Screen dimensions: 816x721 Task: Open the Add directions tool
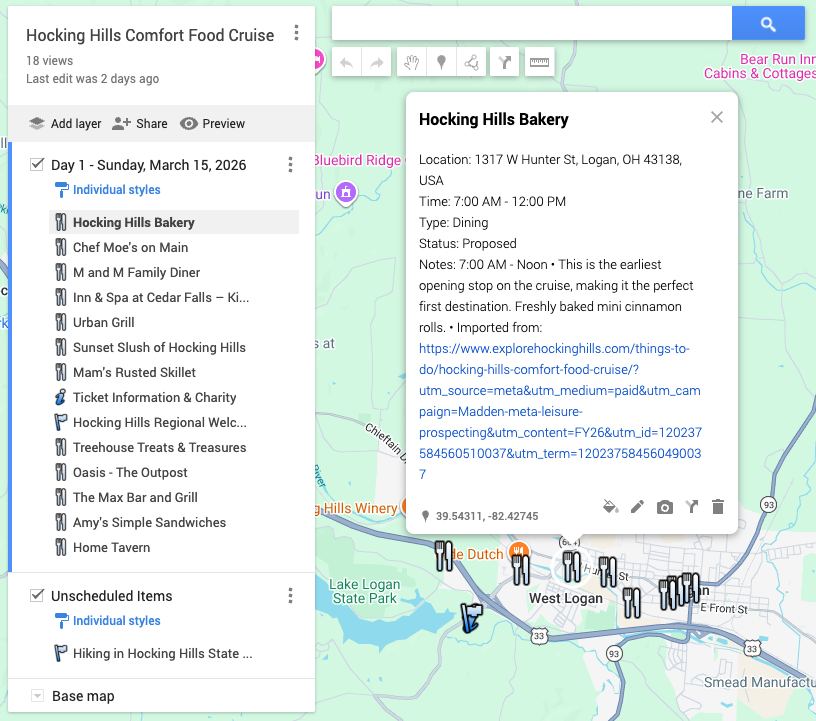point(505,61)
